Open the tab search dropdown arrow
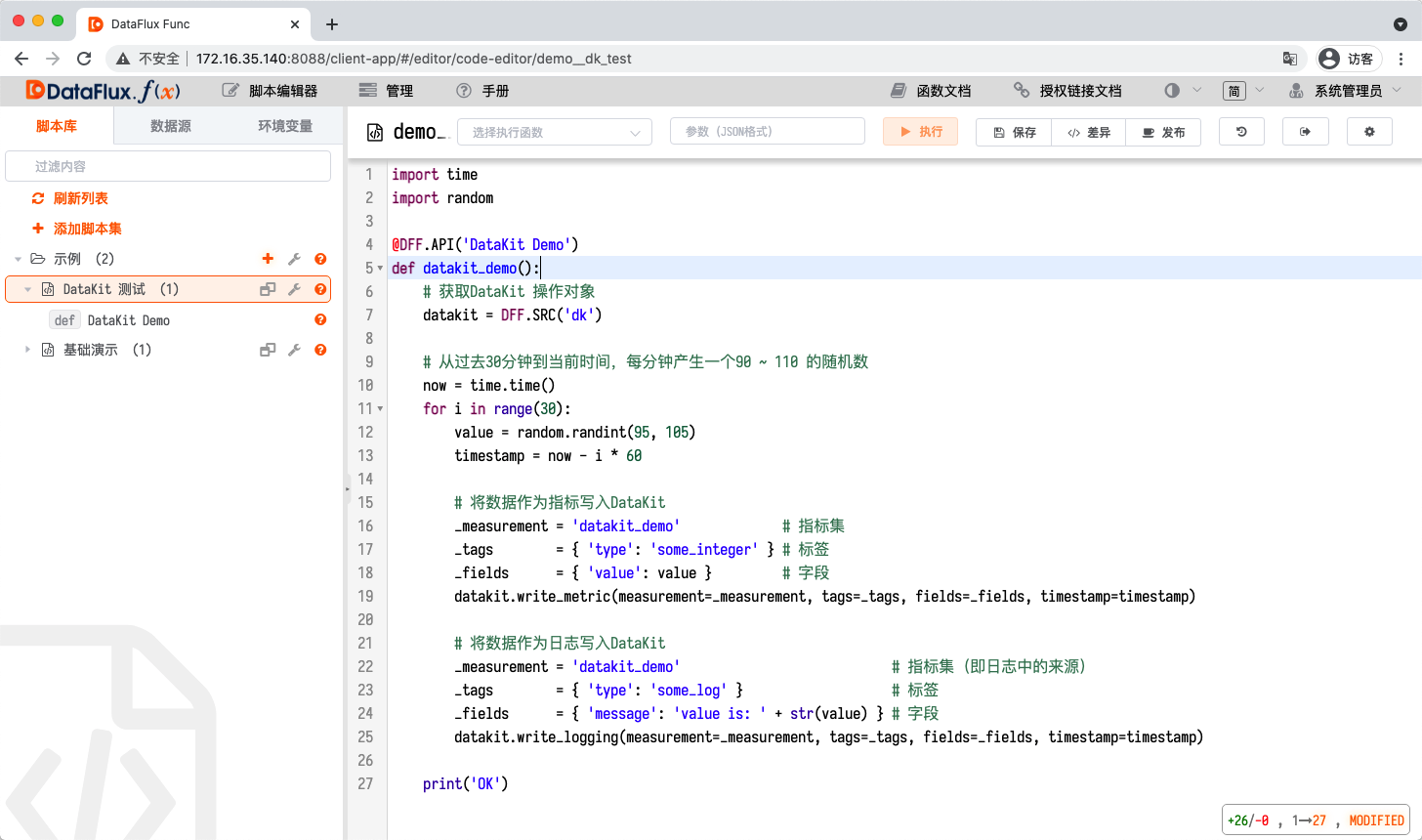The height and width of the screenshot is (840, 1422). click(1400, 23)
